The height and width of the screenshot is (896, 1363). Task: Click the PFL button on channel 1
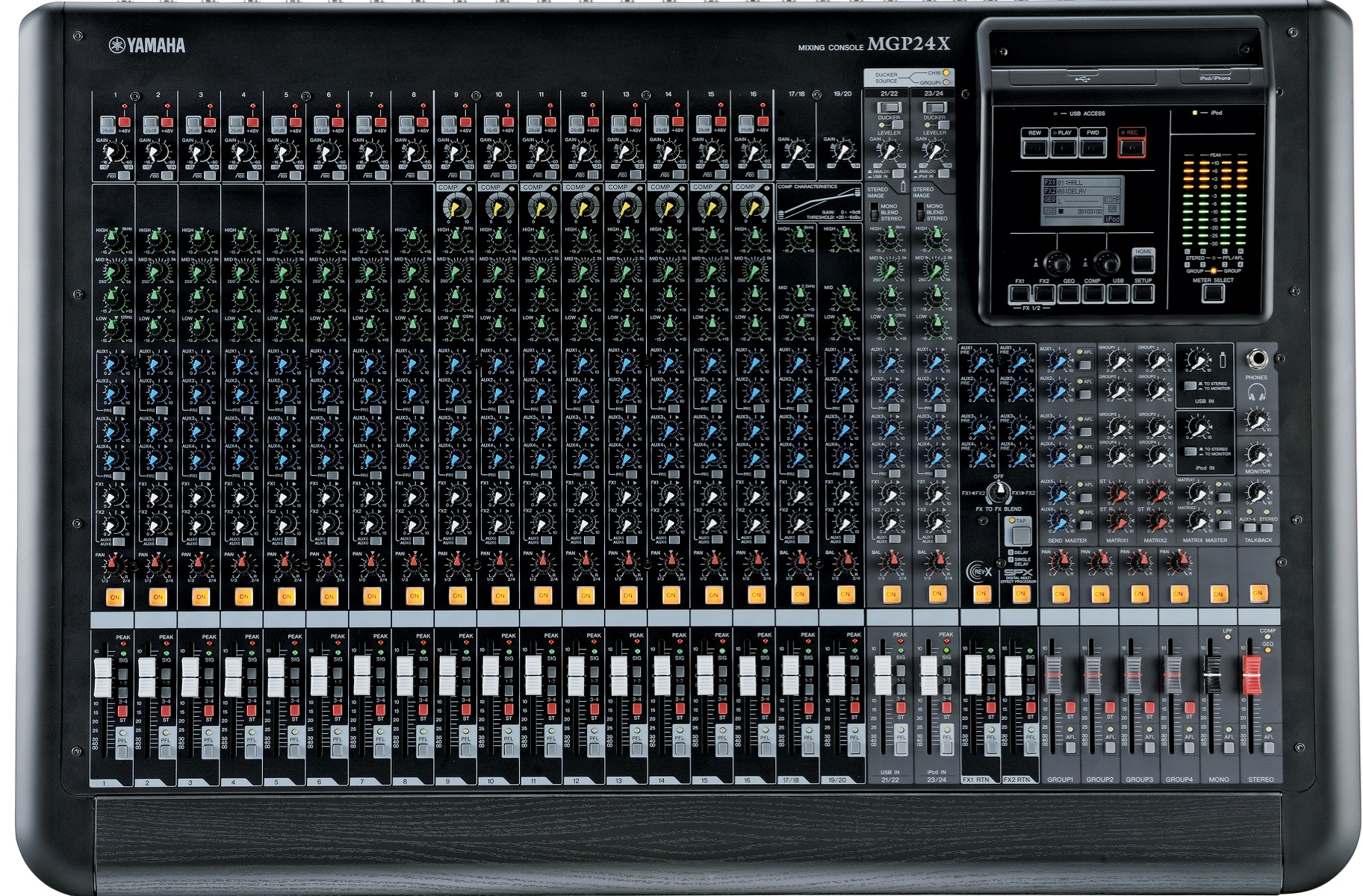pyautogui.click(x=122, y=751)
